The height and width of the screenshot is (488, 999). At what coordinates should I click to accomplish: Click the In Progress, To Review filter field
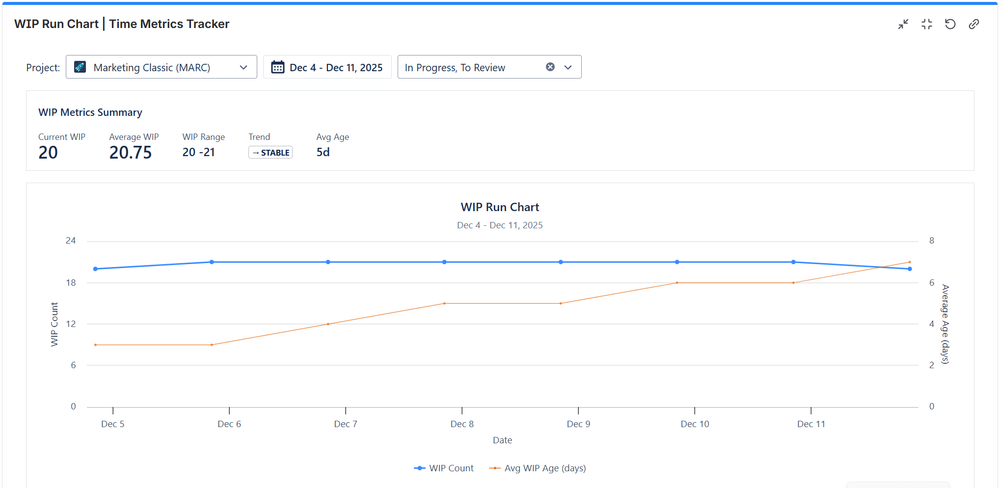click(x=489, y=67)
